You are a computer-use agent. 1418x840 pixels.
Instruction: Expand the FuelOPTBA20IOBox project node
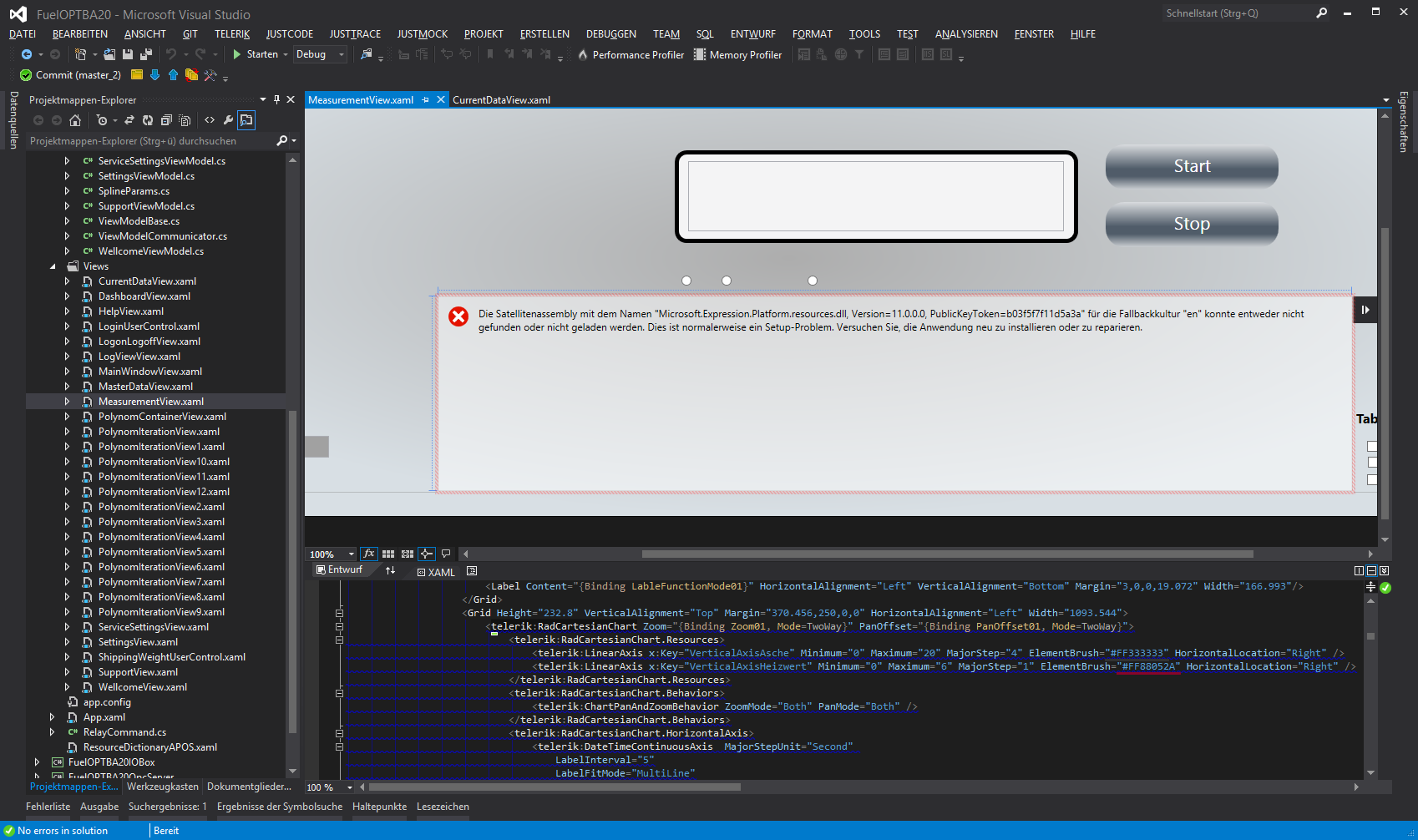click(38, 762)
